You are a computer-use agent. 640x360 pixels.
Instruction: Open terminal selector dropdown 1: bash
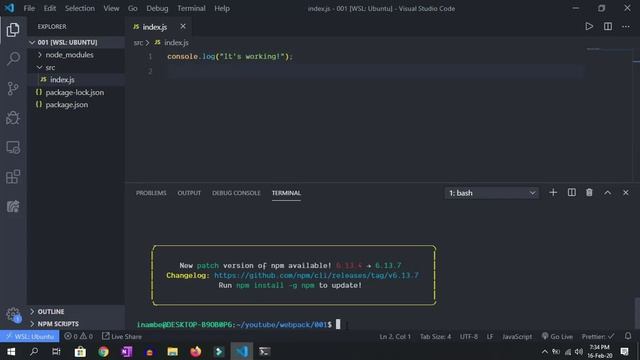[491, 193]
